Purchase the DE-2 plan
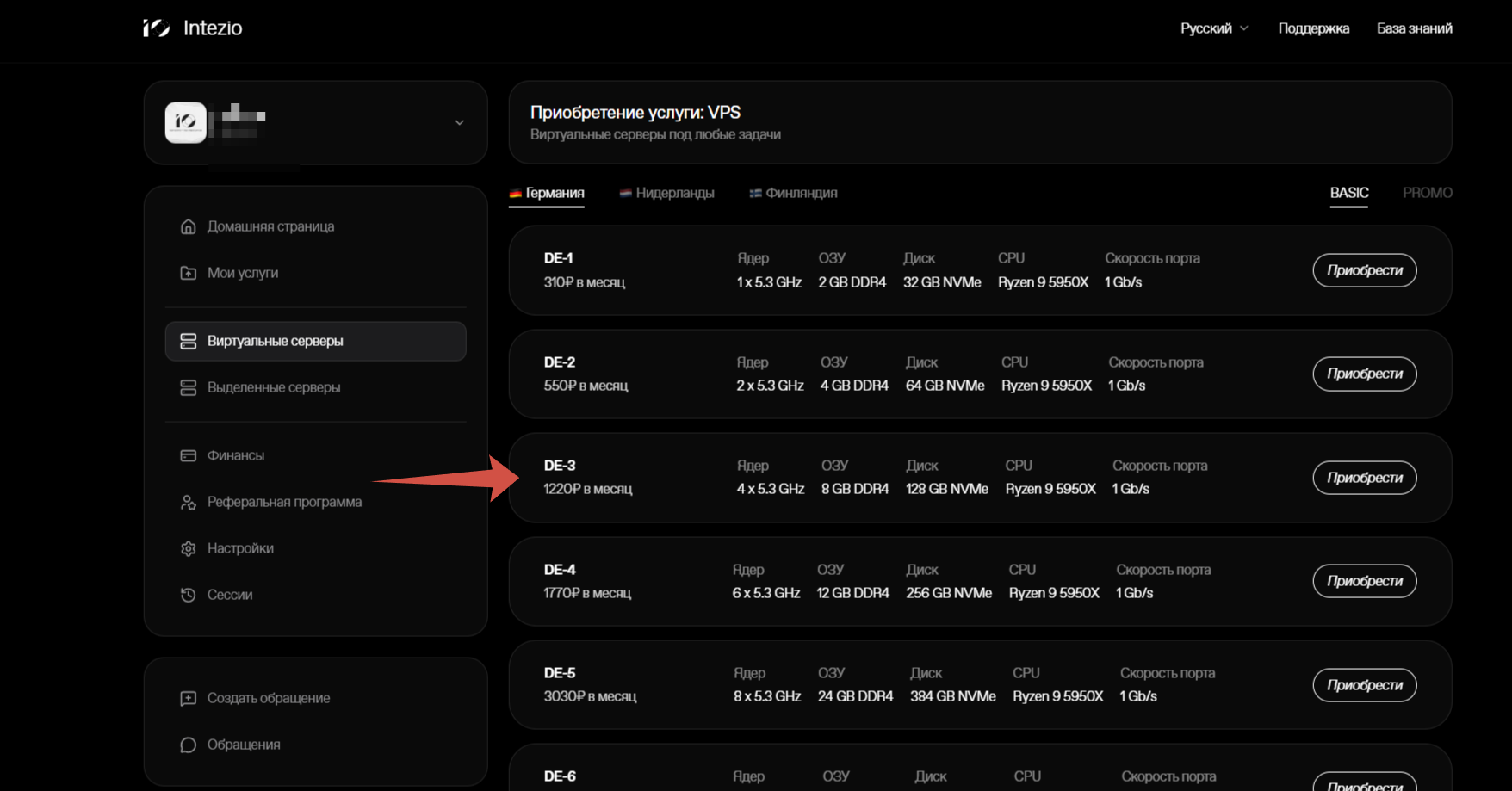The height and width of the screenshot is (791, 1512). [1364, 374]
